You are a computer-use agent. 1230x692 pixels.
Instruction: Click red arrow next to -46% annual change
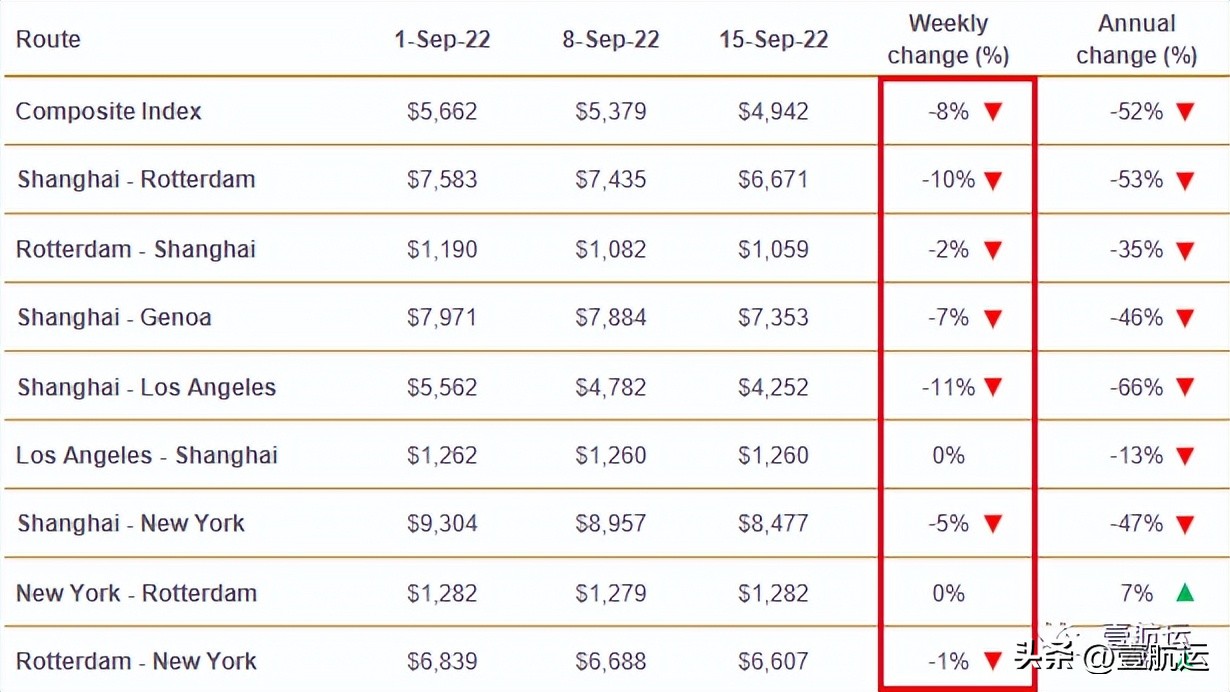pyautogui.click(x=1185, y=319)
